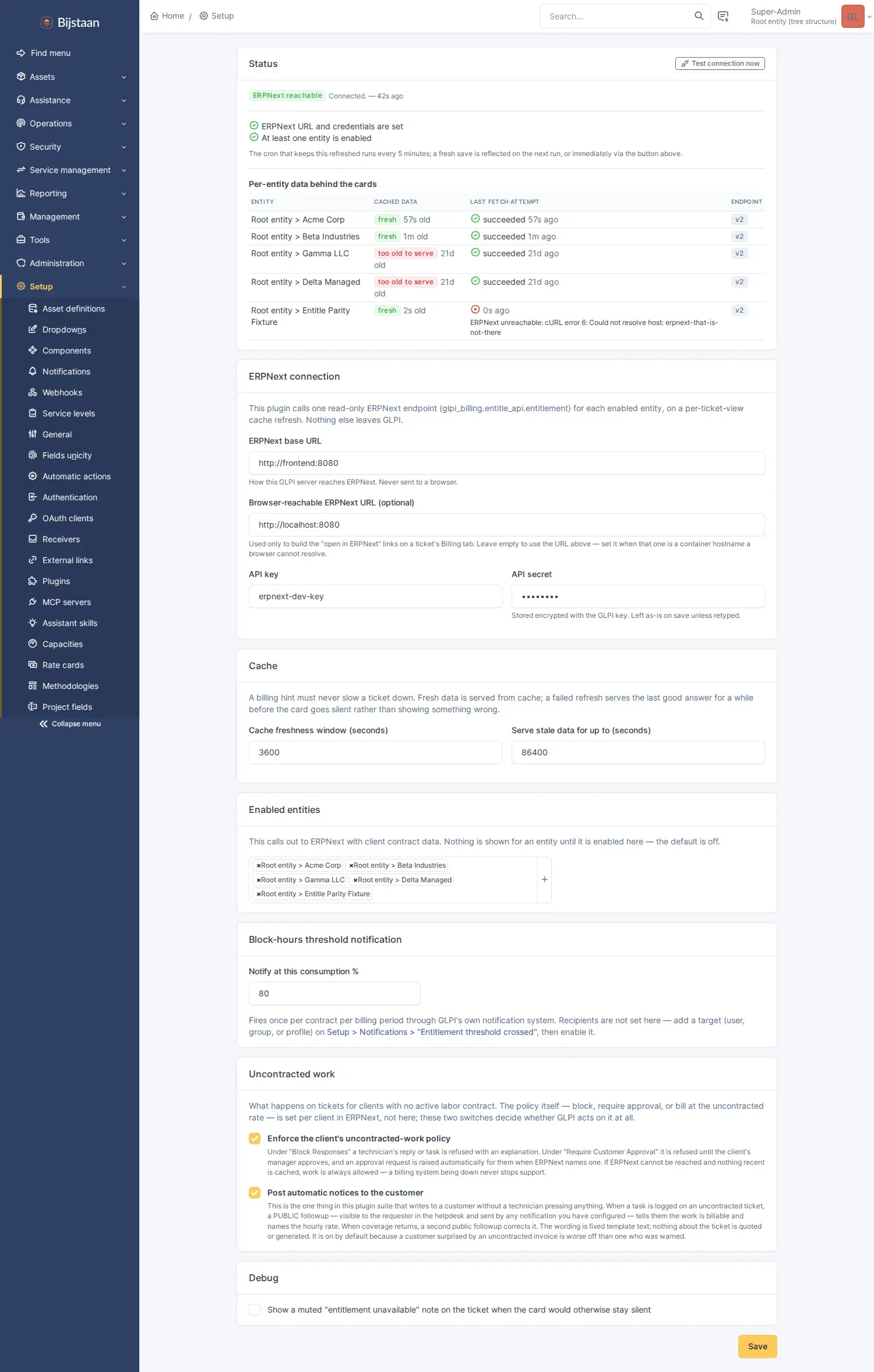Open Methodologies setup page
The height and width of the screenshot is (1372, 874).
pyautogui.click(x=71, y=686)
